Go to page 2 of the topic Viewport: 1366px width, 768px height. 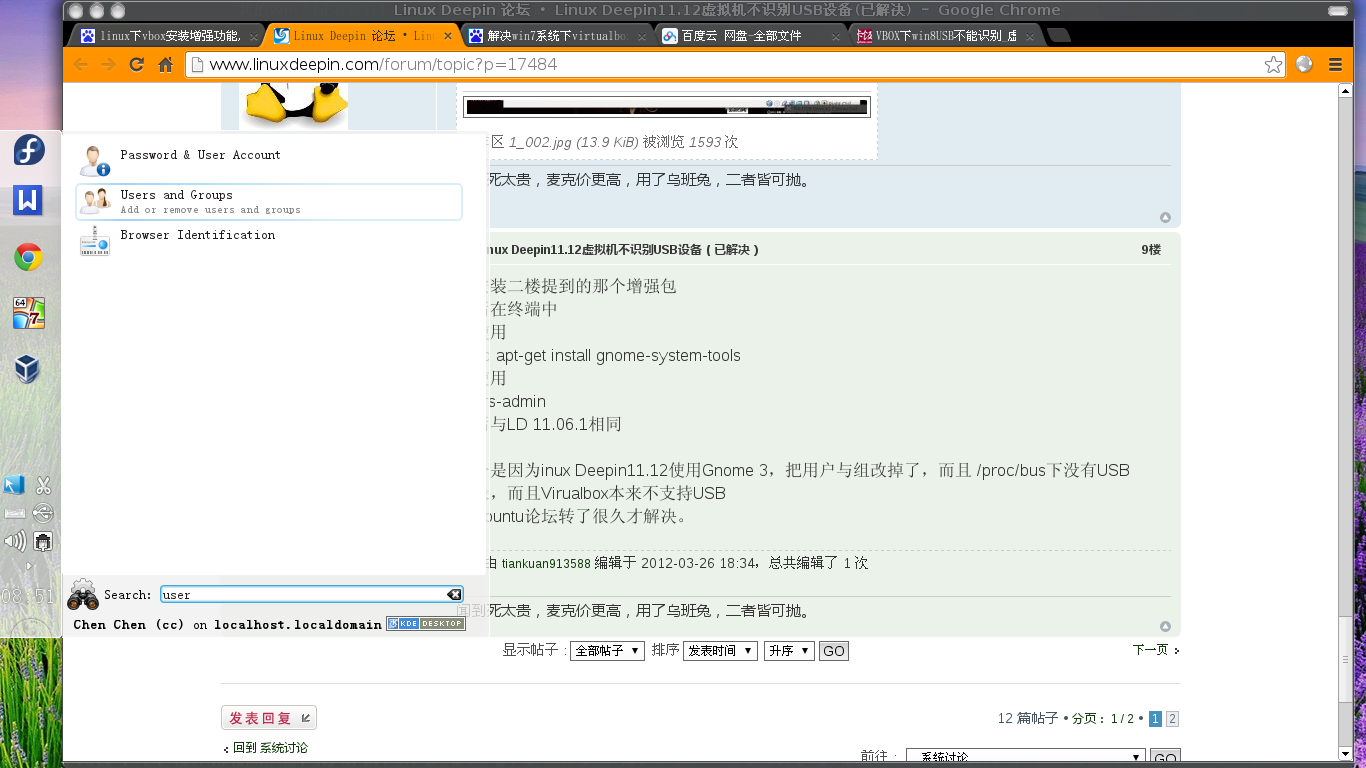click(1173, 719)
